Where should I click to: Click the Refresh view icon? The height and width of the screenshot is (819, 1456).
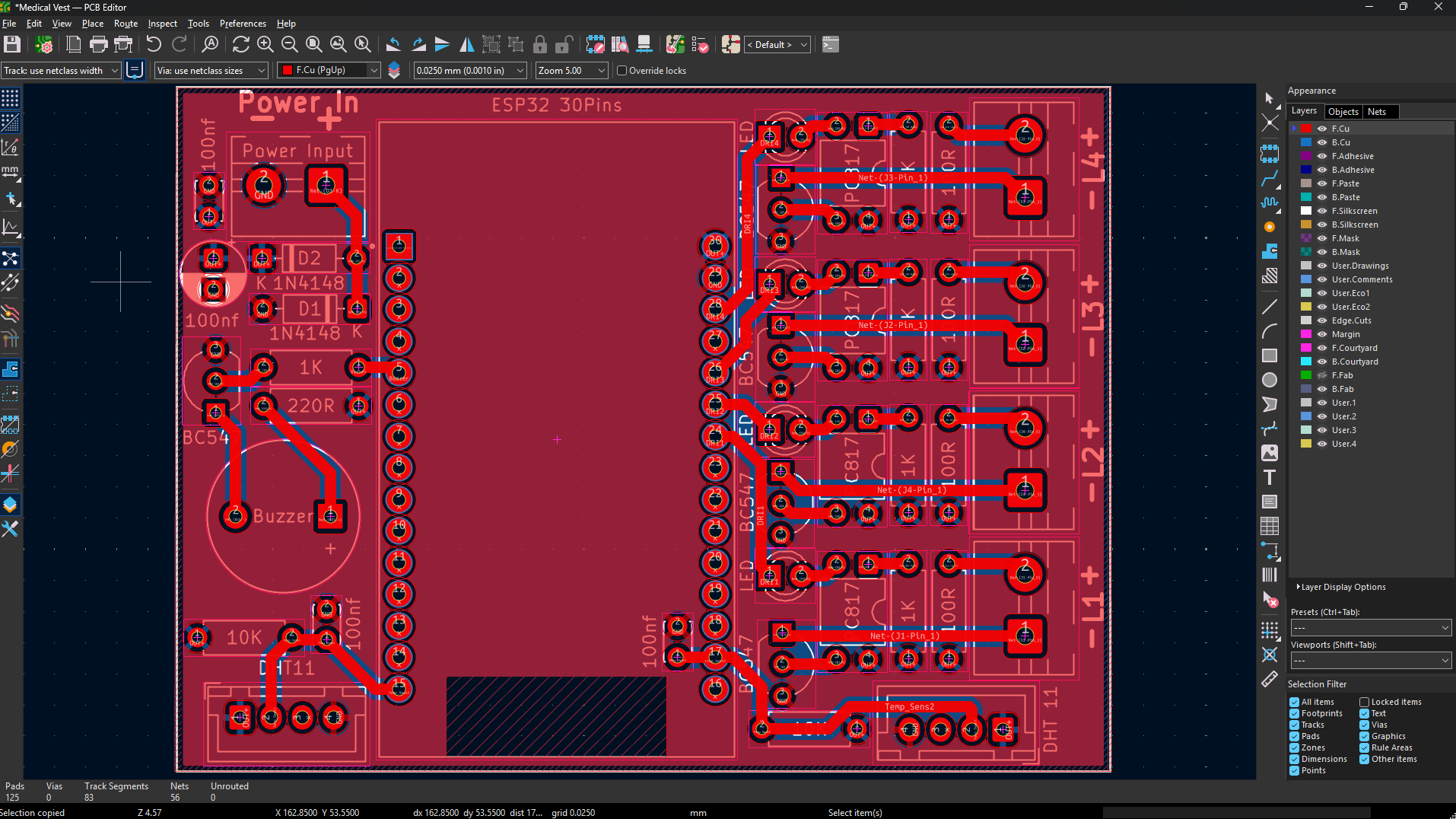point(240,45)
